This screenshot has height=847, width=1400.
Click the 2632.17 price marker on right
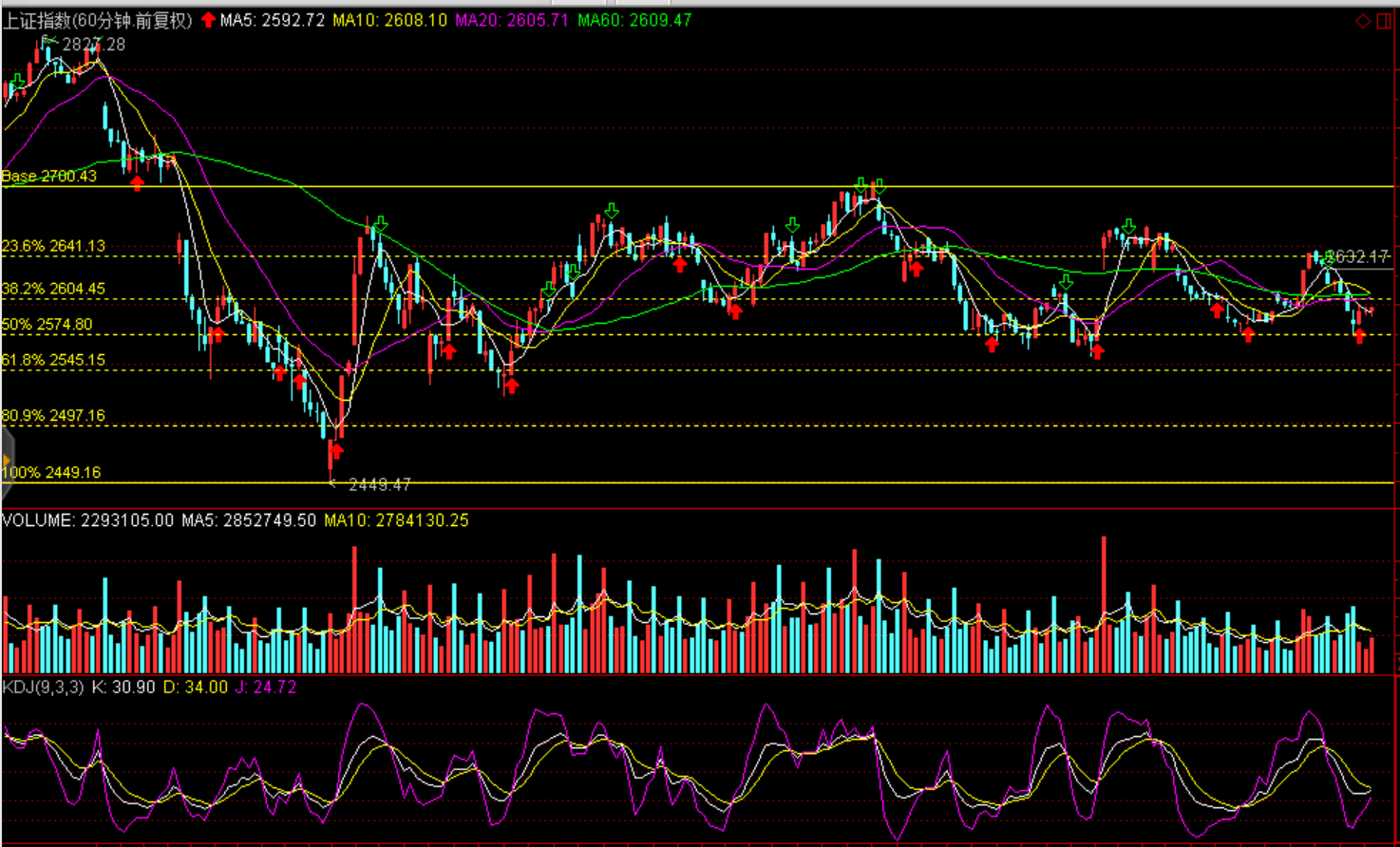1356,256
